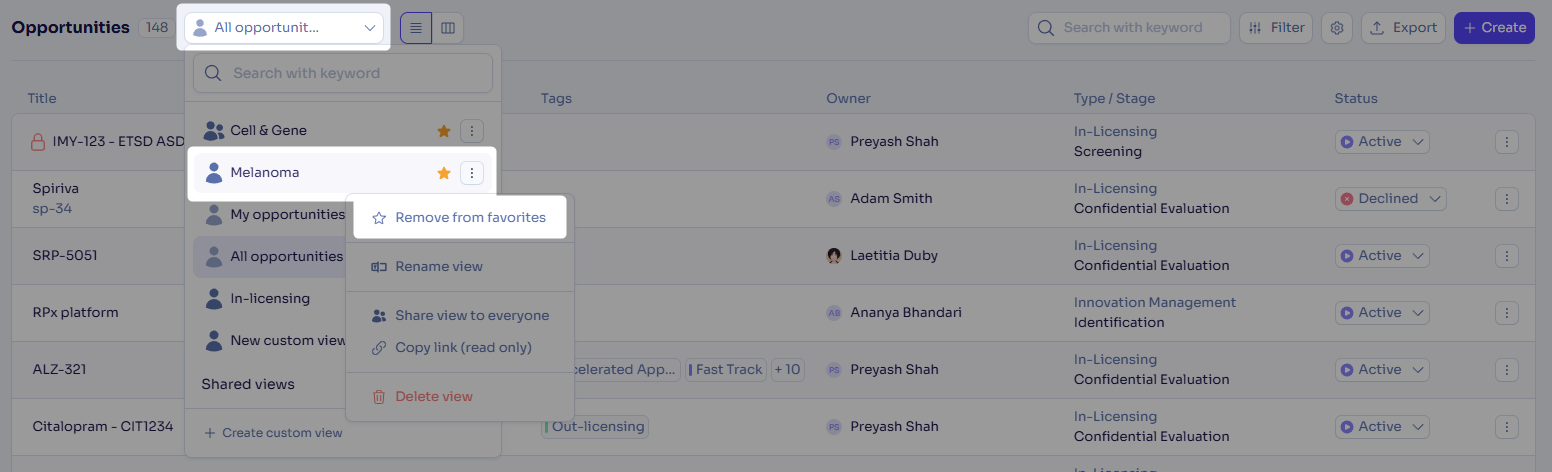Click the gold star beside Cell & Gene
Viewport: 1552px width, 472px height.
[x=444, y=131]
